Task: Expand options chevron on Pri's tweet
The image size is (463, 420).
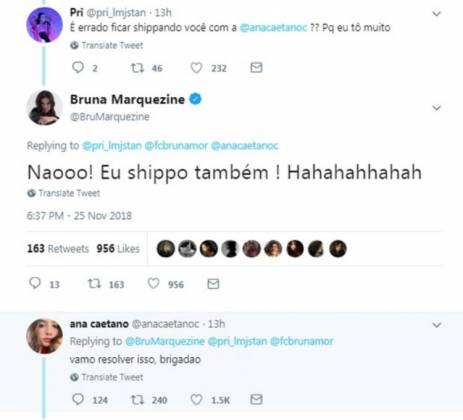Action: click(x=437, y=14)
